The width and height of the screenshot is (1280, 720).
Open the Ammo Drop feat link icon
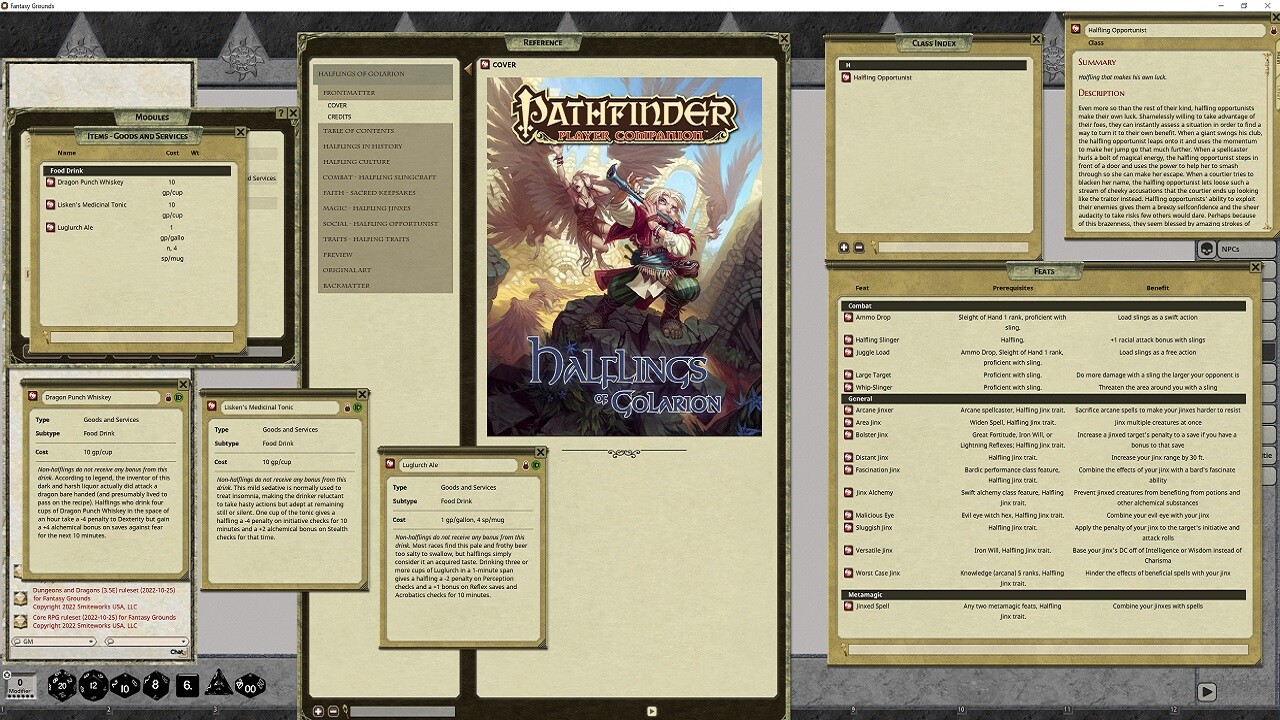pyautogui.click(x=848, y=317)
